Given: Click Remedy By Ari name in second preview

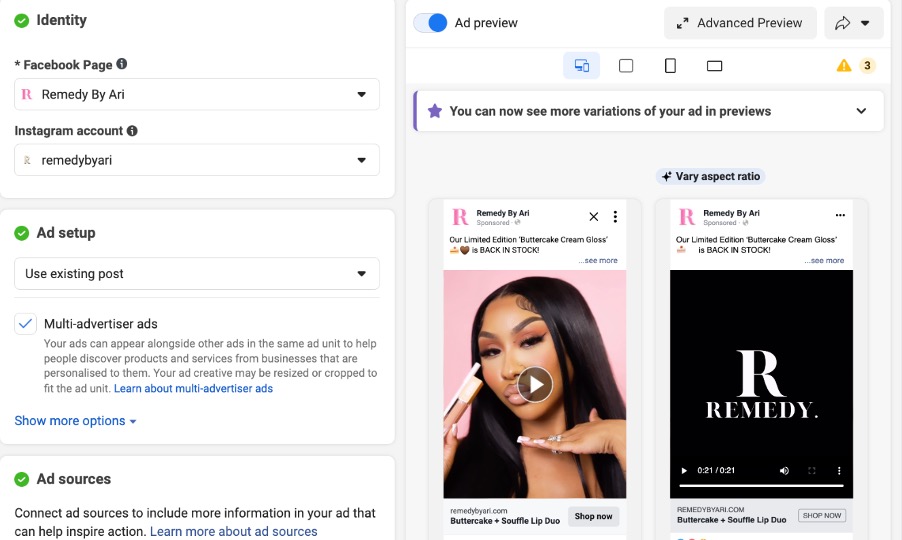Looking at the screenshot, I should point(731,213).
